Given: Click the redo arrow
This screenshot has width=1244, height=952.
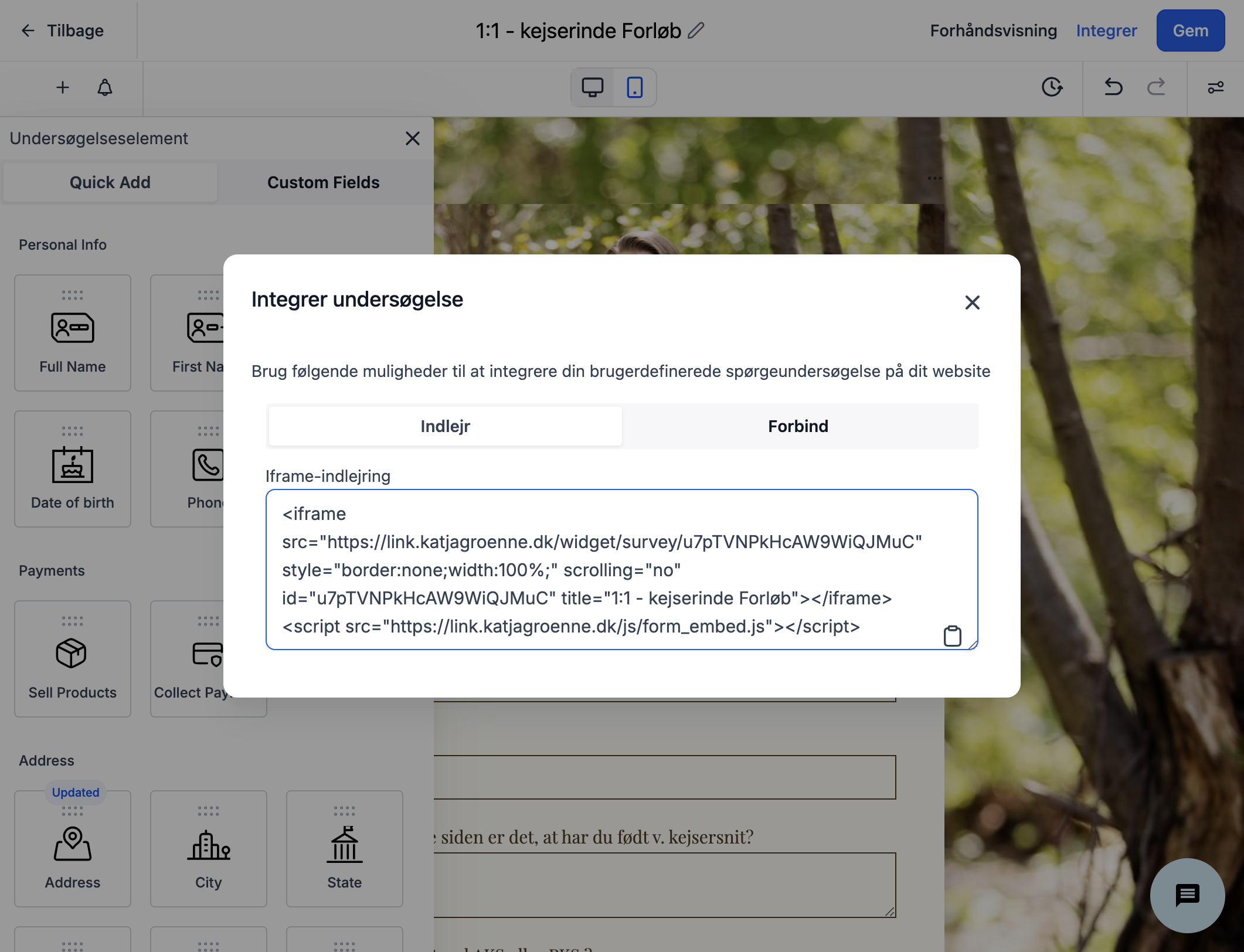Looking at the screenshot, I should (x=1155, y=87).
